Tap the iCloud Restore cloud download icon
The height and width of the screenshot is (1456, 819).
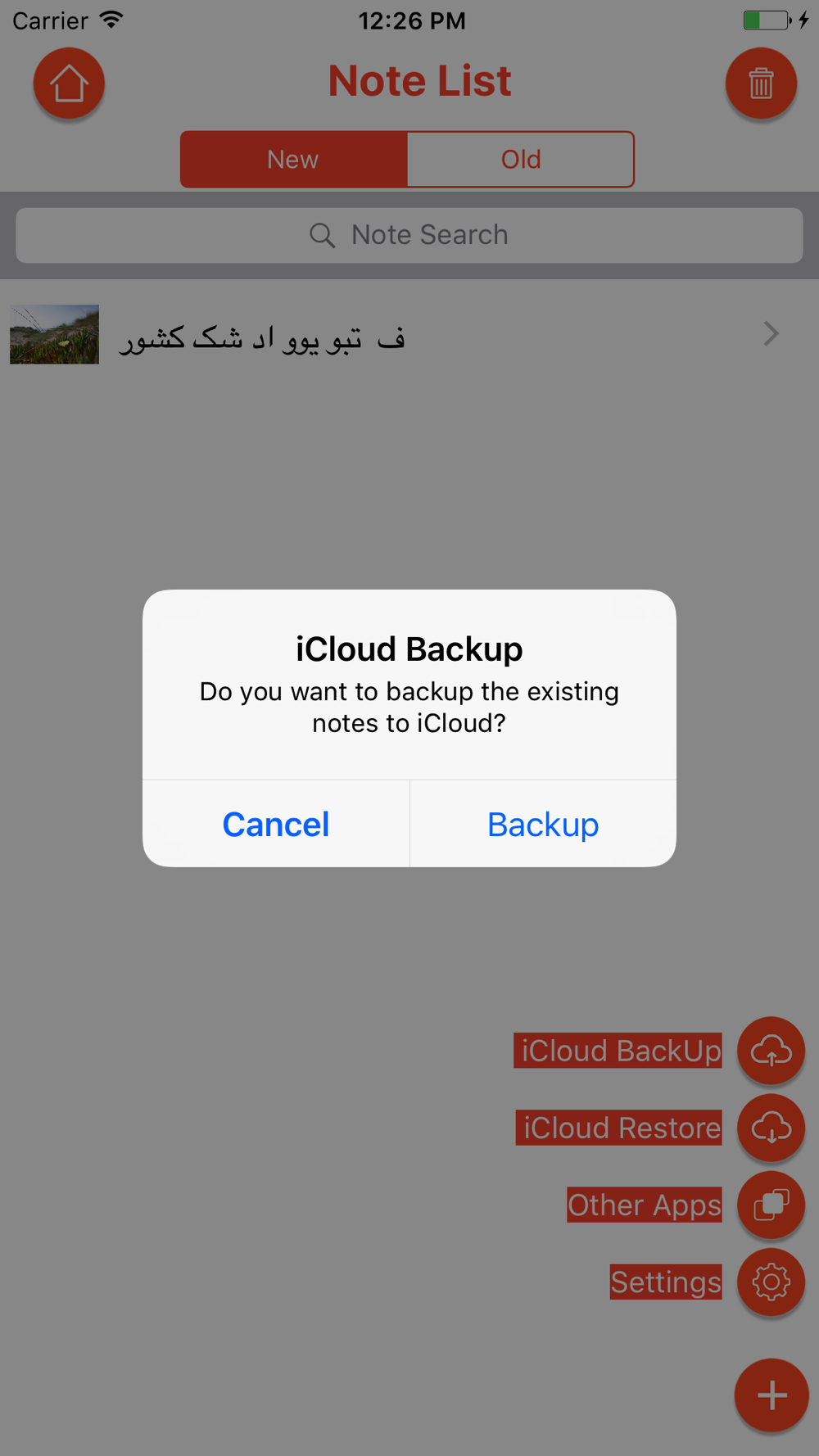click(x=771, y=1128)
